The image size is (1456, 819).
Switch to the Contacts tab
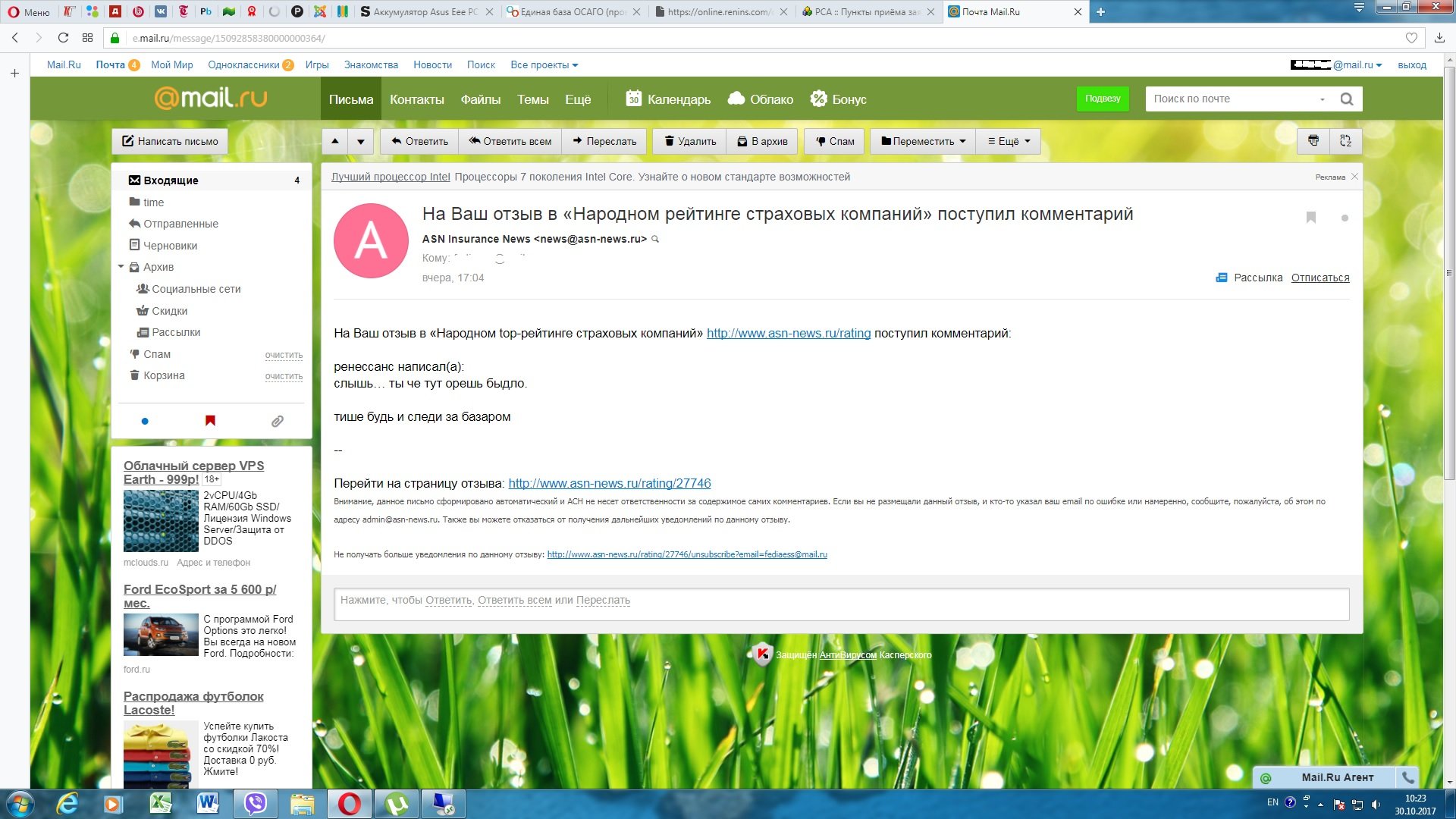[x=417, y=99]
